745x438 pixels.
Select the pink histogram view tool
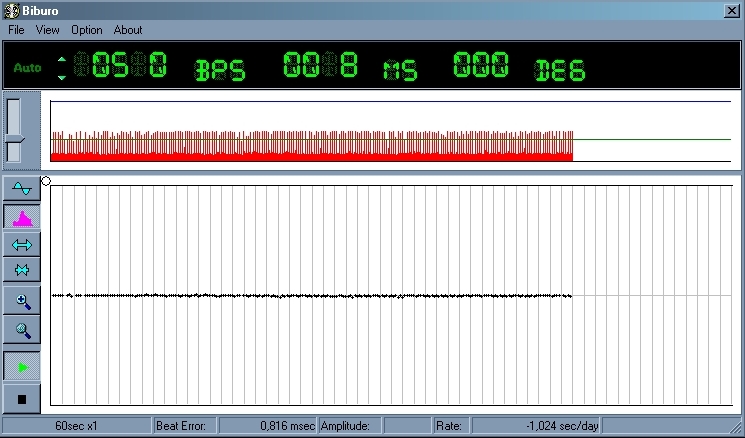point(22,216)
